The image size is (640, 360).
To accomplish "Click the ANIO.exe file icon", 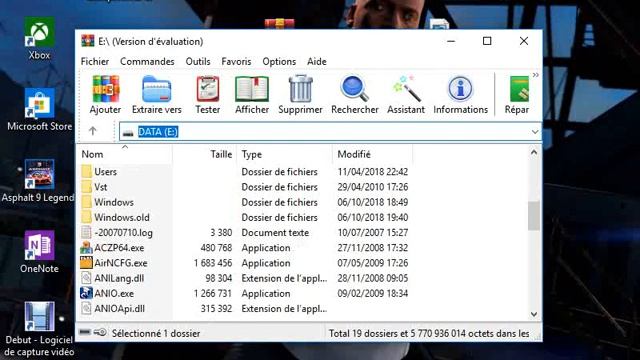I will pos(86,293).
